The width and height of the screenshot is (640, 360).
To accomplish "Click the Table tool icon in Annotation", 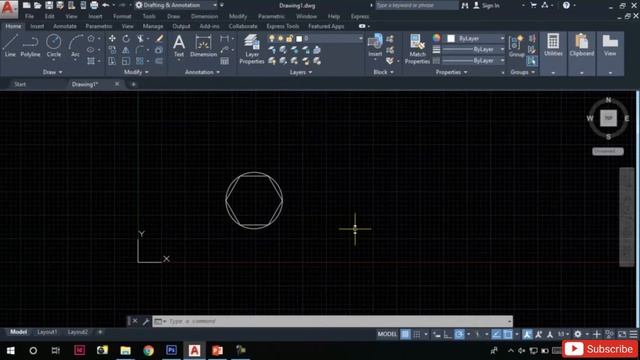I will point(224,61).
